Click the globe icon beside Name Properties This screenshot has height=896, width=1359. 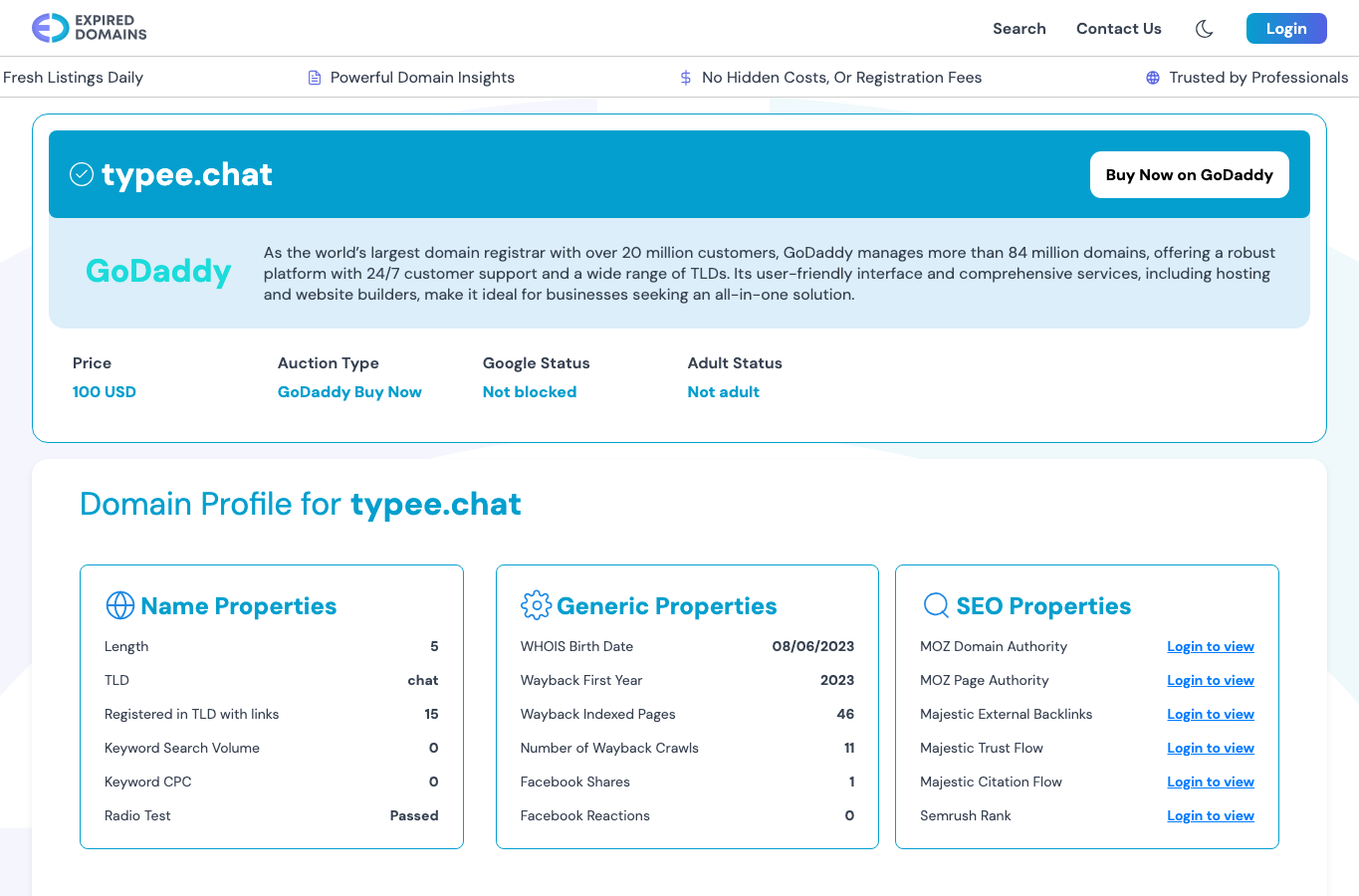[120, 605]
